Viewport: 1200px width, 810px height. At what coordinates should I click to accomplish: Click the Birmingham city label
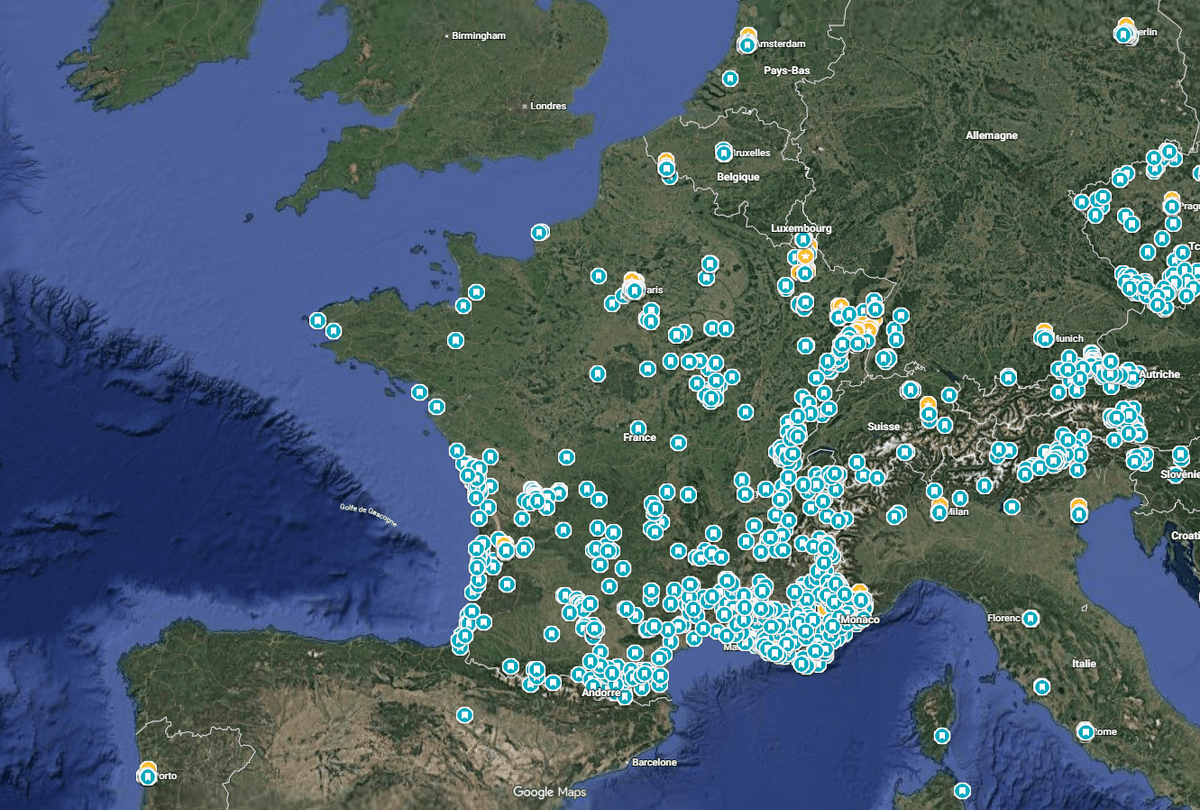[x=479, y=36]
